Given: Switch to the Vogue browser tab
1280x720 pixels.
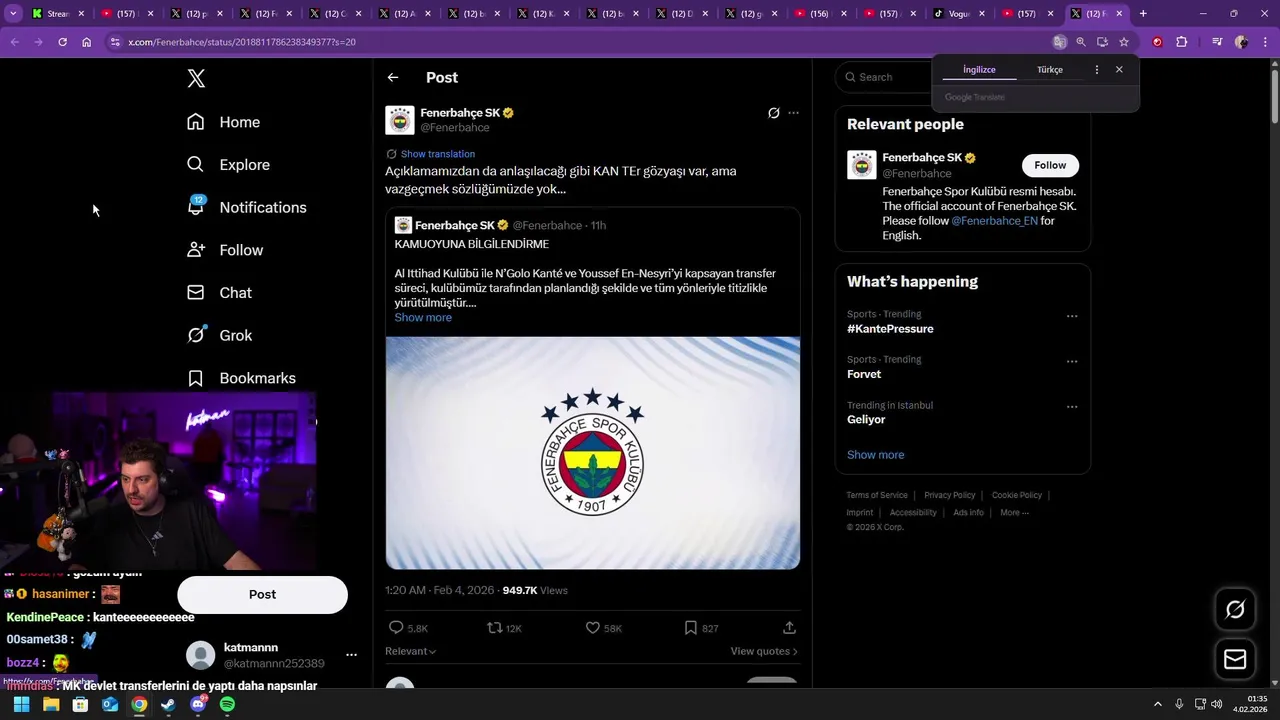Looking at the screenshot, I should 958,14.
